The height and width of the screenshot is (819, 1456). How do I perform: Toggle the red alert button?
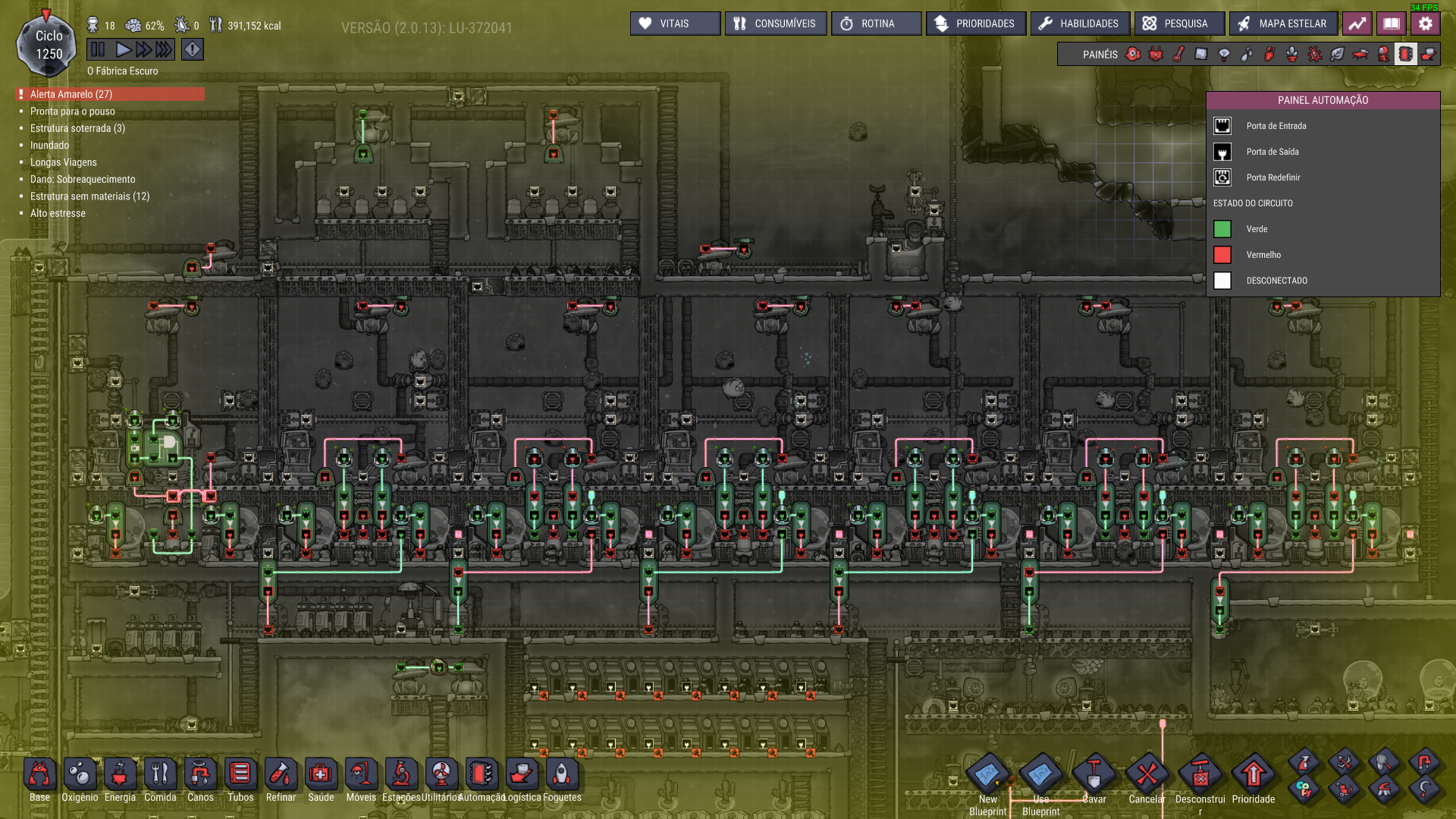coord(193,50)
